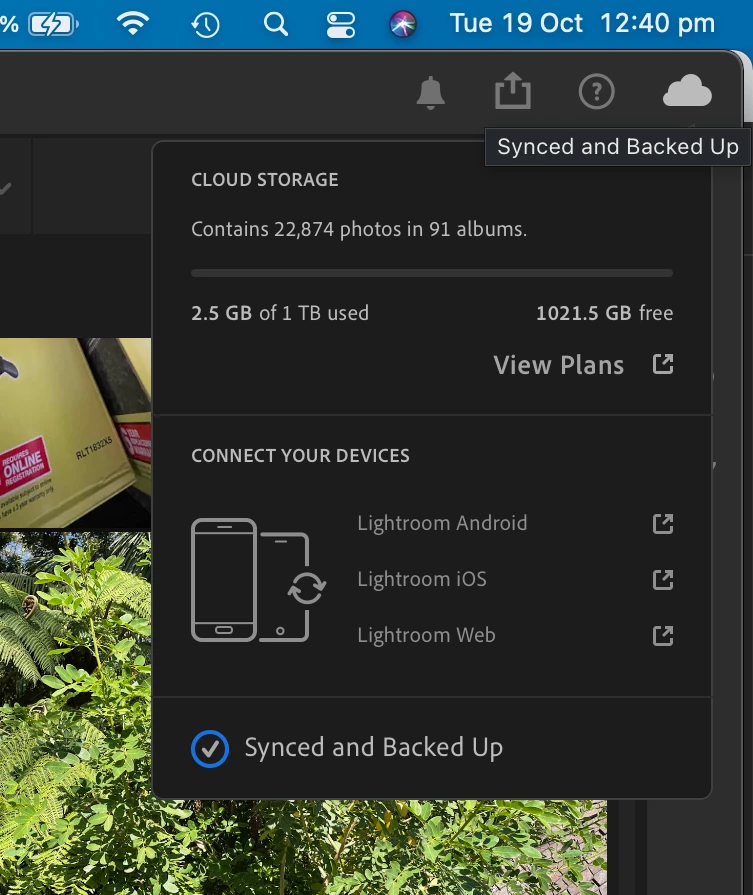Screen dimensions: 753x895
Task: Open the Lightroom iOS link
Action: (x=422, y=579)
